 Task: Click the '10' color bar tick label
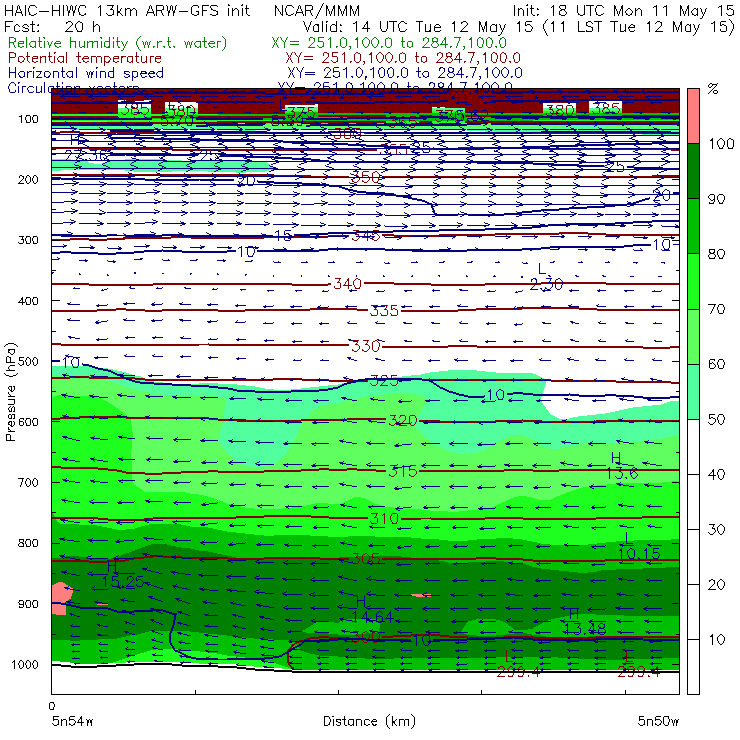[x=717, y=640]
